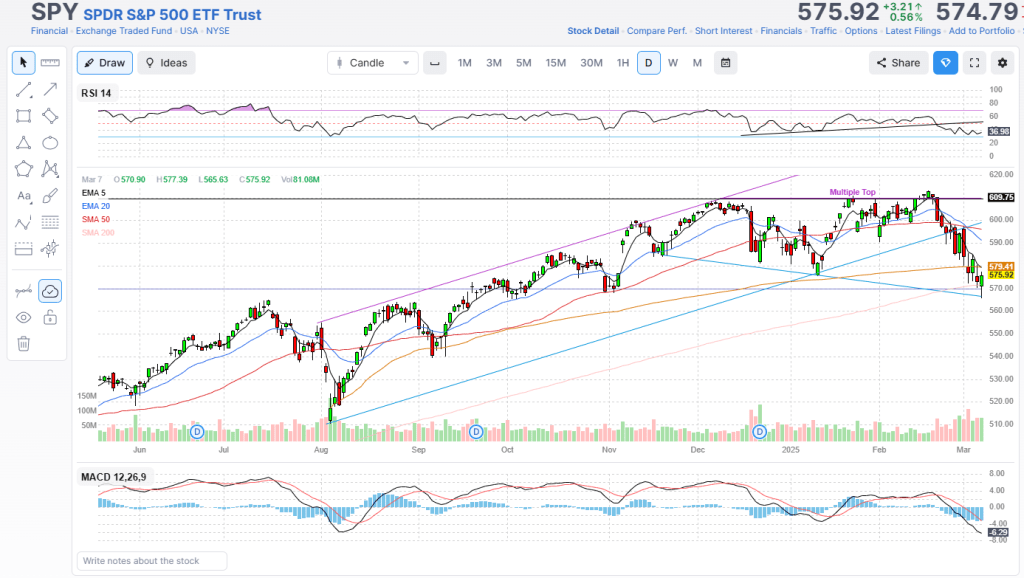Expand the RSI 14 indicator label
1024x578 pixels.
98,93
